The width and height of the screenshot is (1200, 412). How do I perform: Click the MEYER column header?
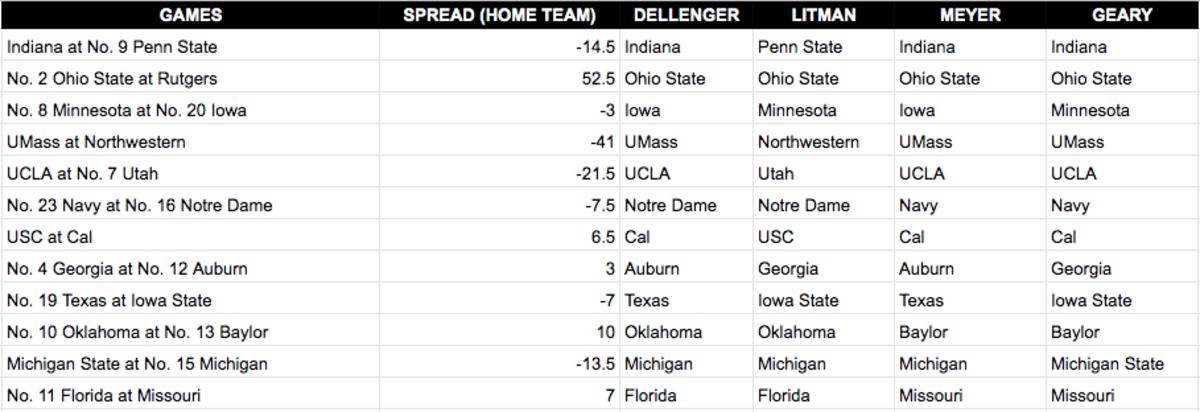point(967,15)
